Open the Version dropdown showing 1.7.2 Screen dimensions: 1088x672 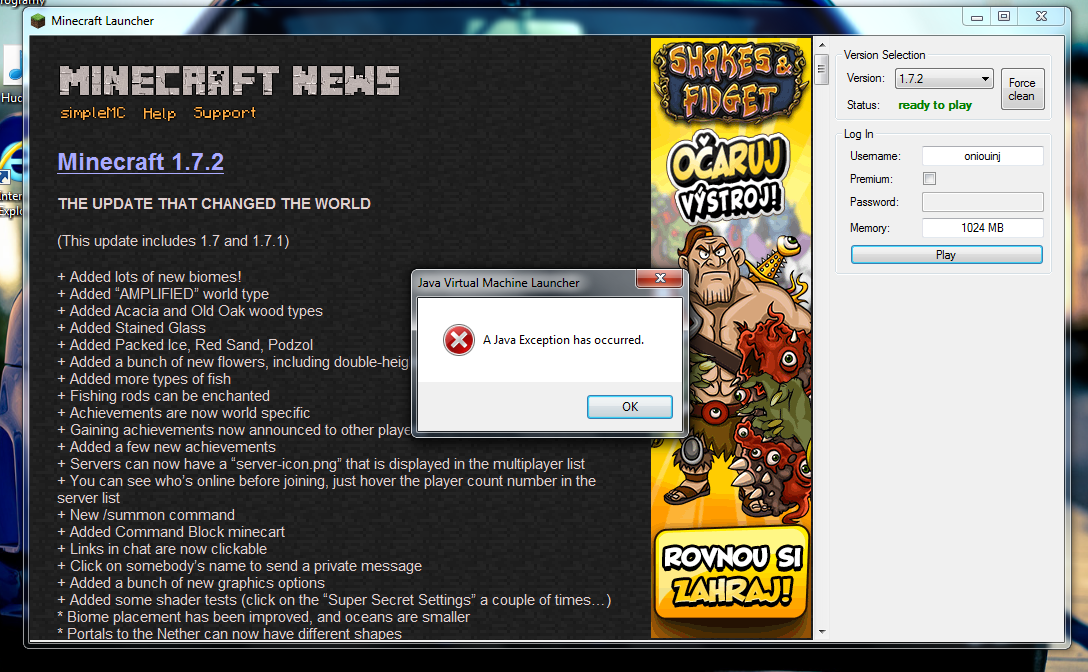point(944,78)
